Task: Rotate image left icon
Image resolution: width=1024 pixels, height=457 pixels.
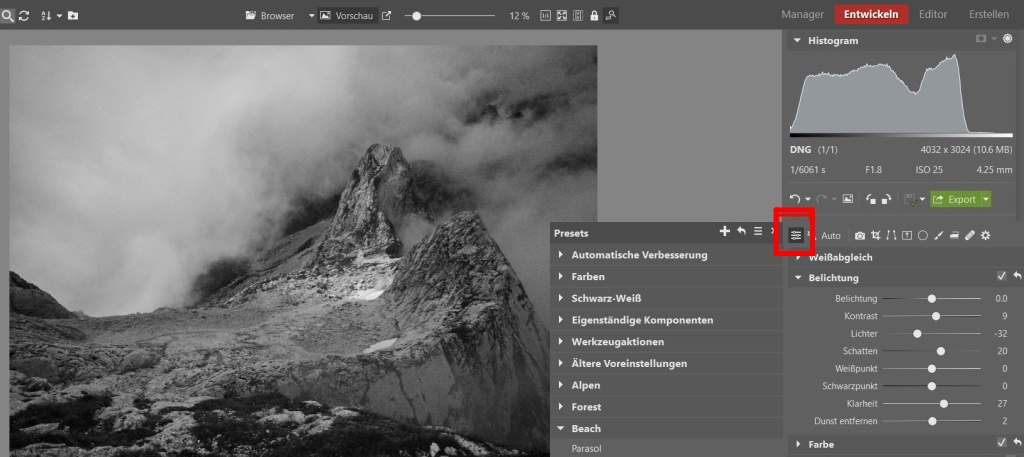Action: [871, 199]
